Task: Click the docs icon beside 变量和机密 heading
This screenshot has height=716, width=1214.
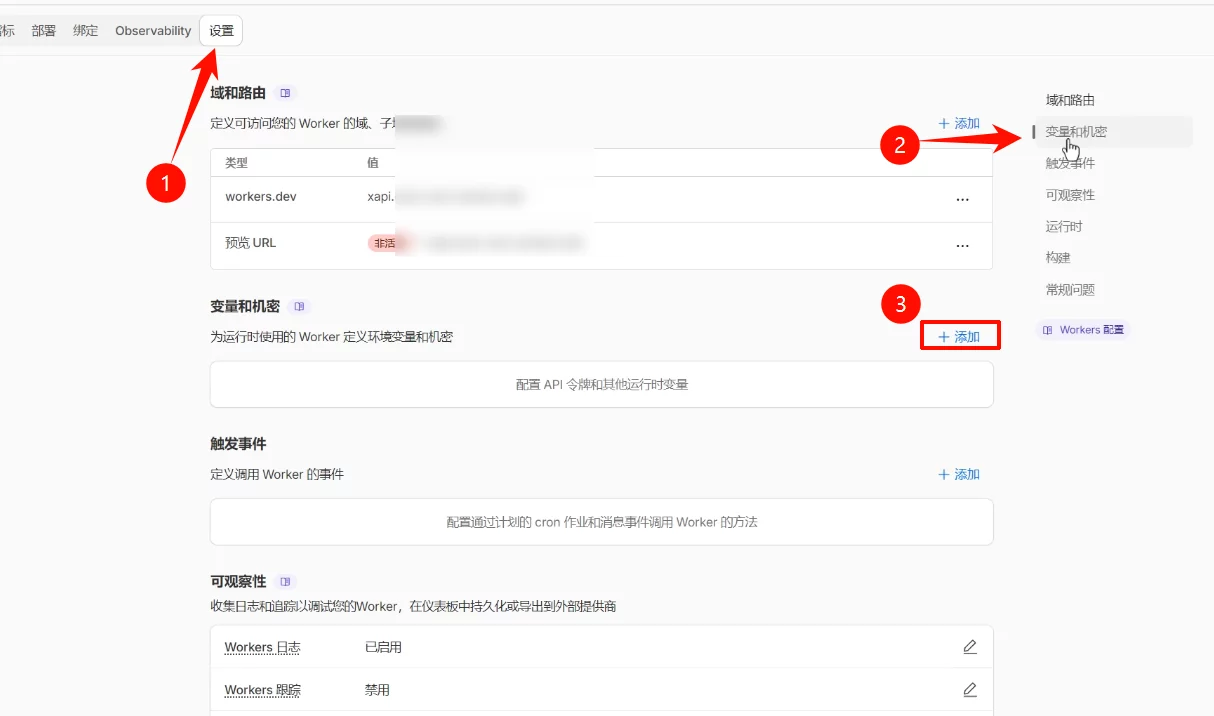Action: click(299, 306)
